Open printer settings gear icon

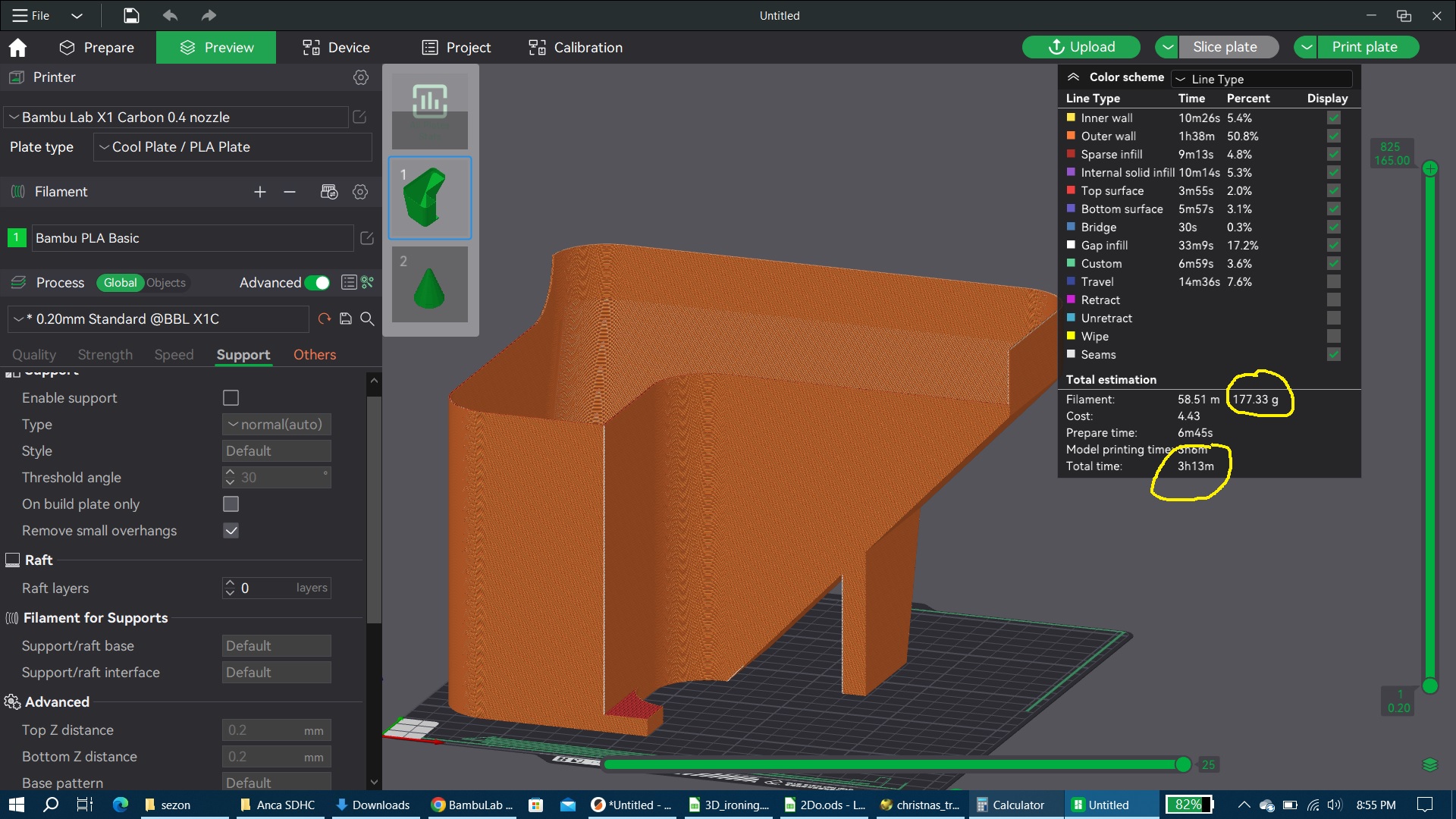[x=361, y=77]
